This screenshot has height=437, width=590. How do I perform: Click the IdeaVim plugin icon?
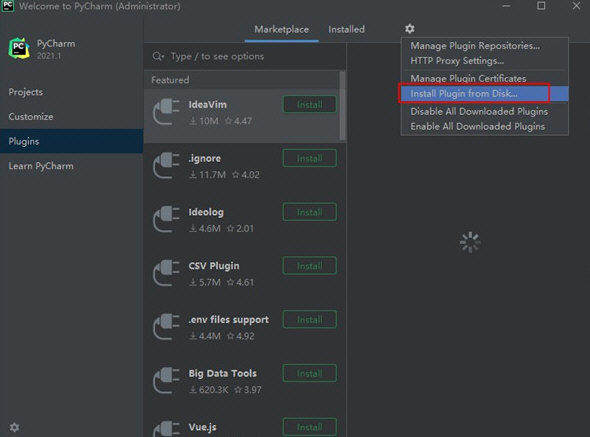(166, 112)
